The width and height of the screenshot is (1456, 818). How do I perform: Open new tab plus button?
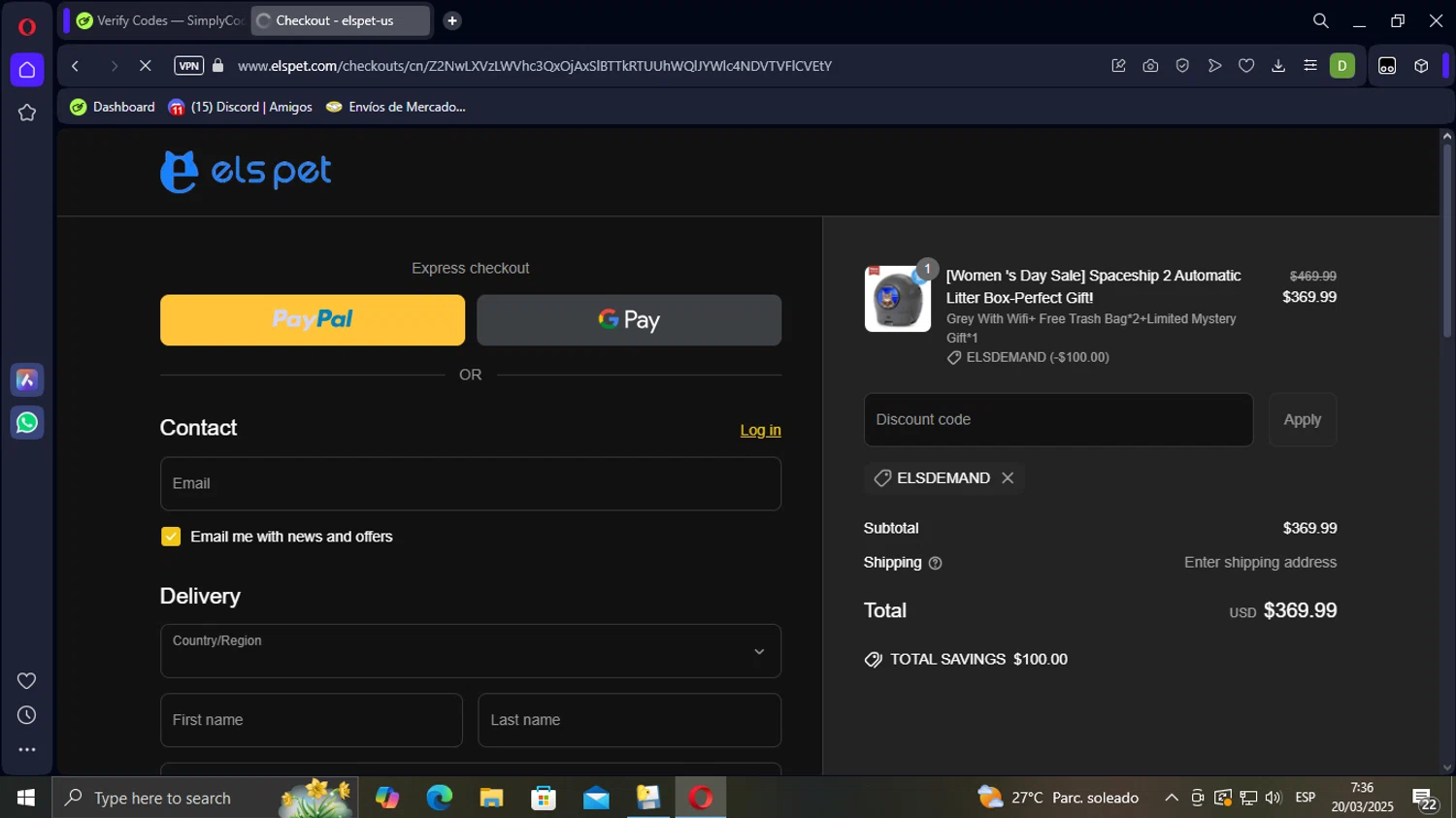(x=452, y=20)
